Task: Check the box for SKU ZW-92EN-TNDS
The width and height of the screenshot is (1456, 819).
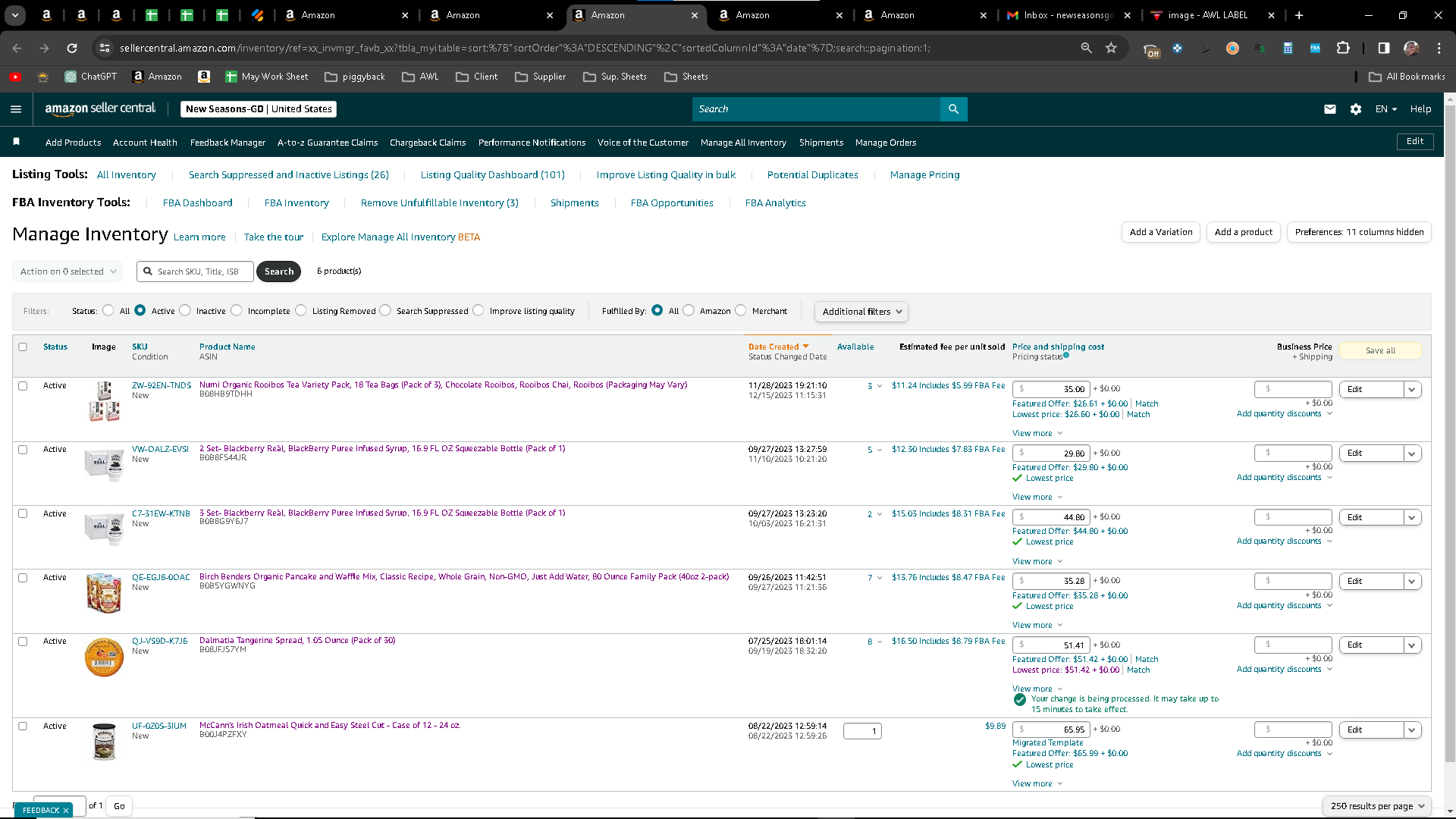Action: click(23, 386)
